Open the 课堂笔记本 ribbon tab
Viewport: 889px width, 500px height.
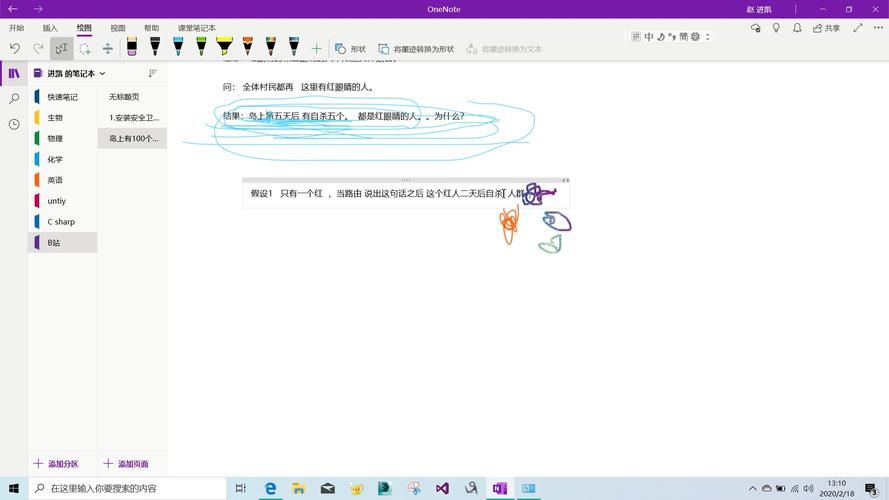[x=197, y=28]
